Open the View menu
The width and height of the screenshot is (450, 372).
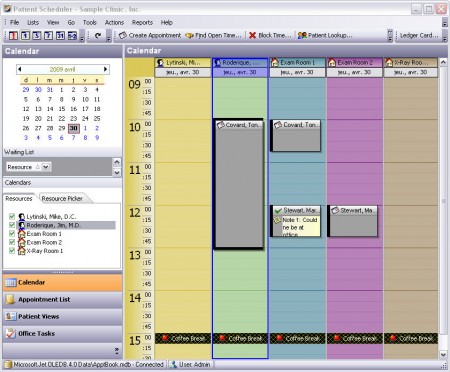click(x=53, y=23)
